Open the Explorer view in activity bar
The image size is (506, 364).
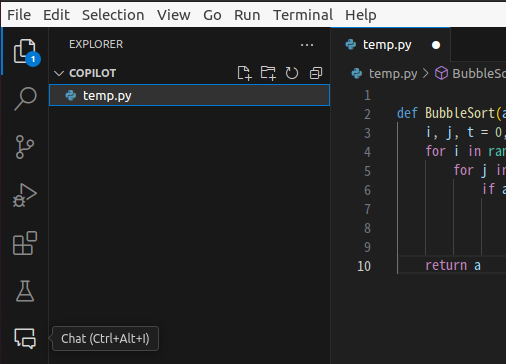(25, 52)
